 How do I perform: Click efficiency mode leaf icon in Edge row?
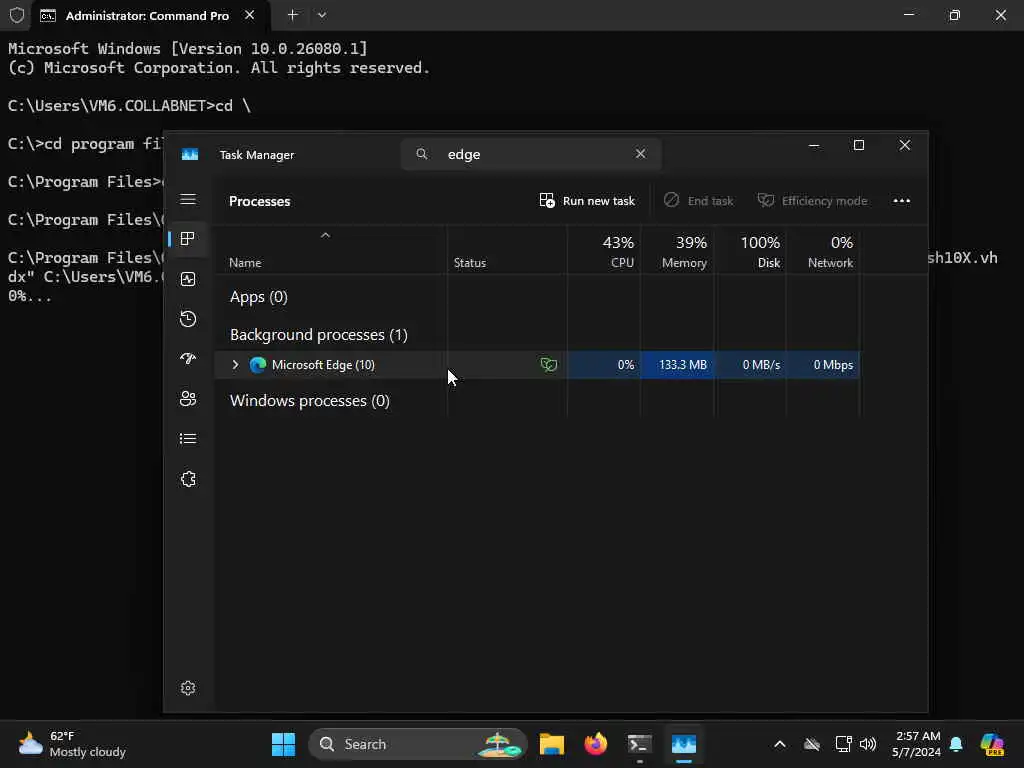point(549,365)
